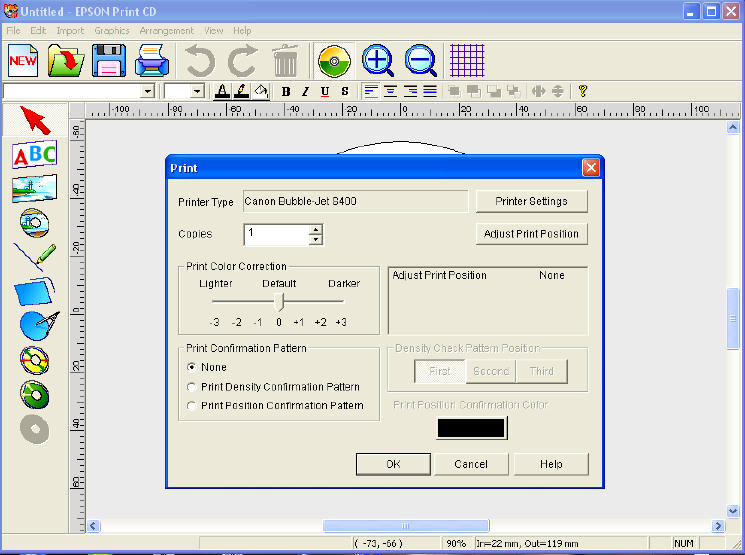Open the Edit menu
This screenshot has width=745, height=555.
[x=38, y=30]
